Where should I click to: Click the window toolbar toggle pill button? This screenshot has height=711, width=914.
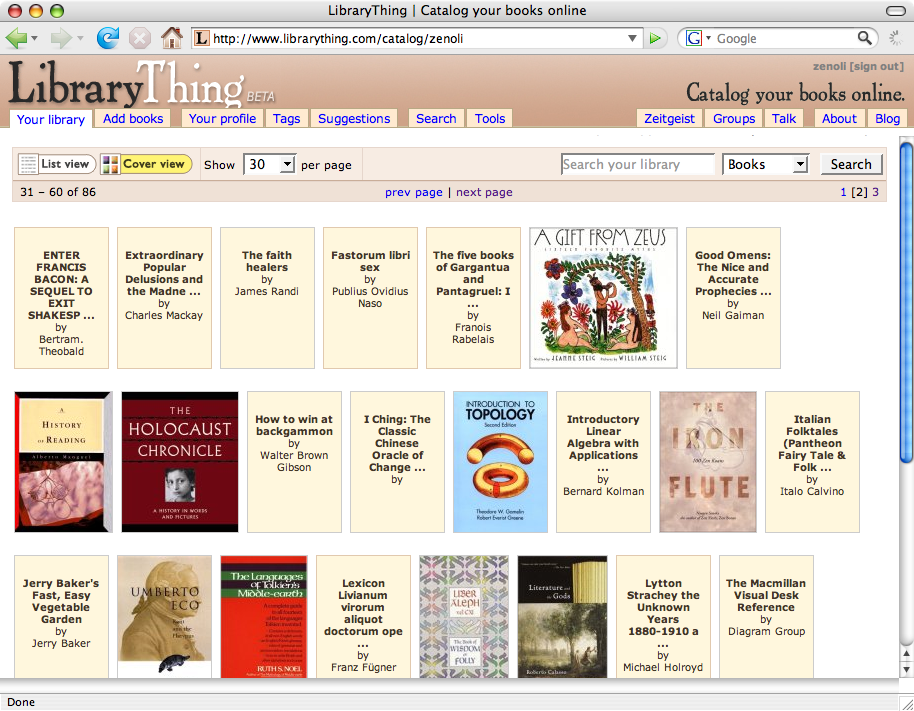pyautogui.click(x=895, y=10)
